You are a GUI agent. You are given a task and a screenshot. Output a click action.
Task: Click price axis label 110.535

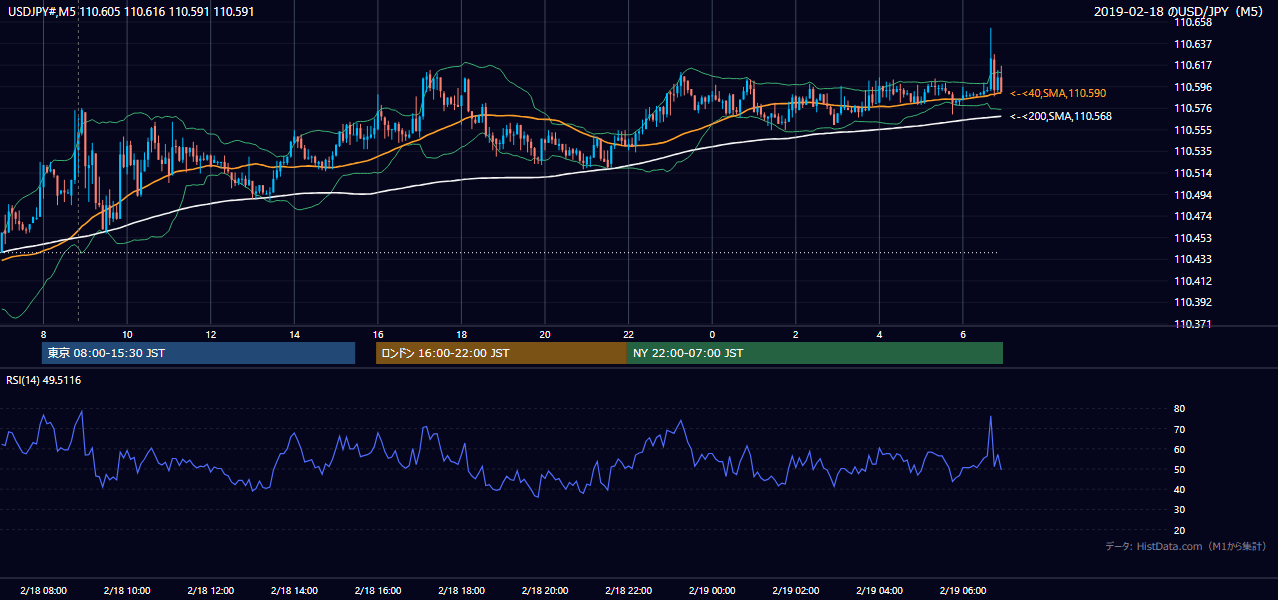(x=1192, y=151)
